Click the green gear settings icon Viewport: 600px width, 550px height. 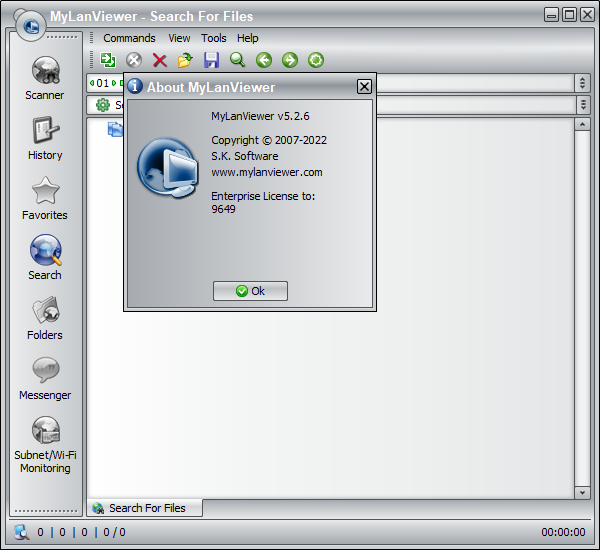103,105
